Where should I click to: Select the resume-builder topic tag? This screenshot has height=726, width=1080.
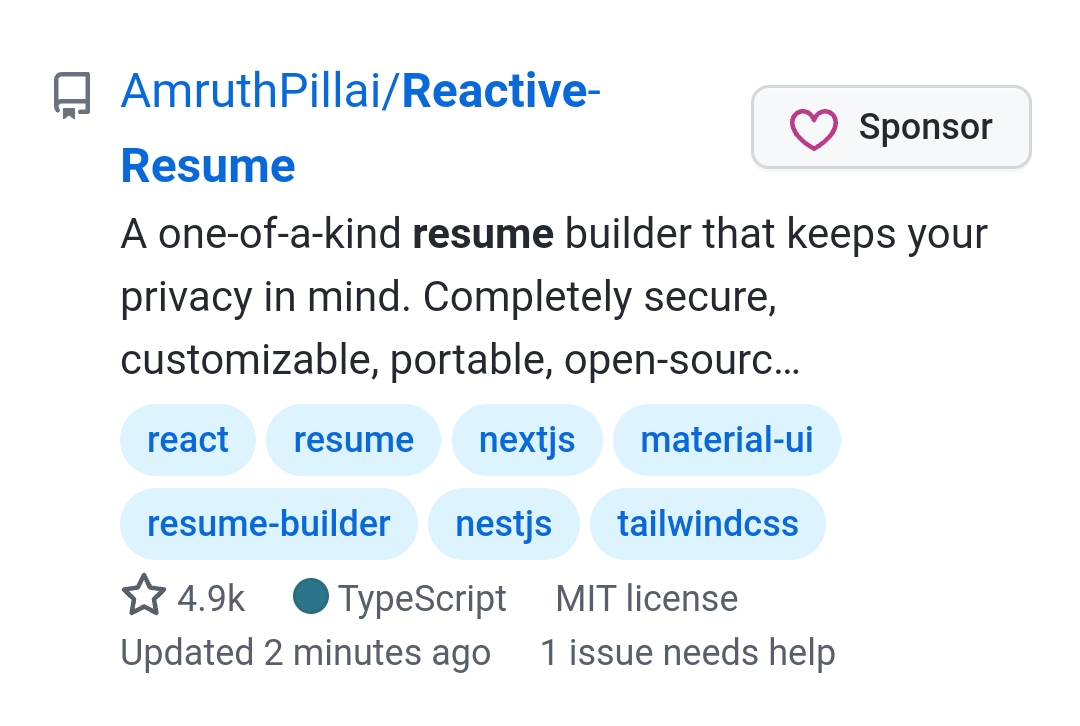(269, 523)
